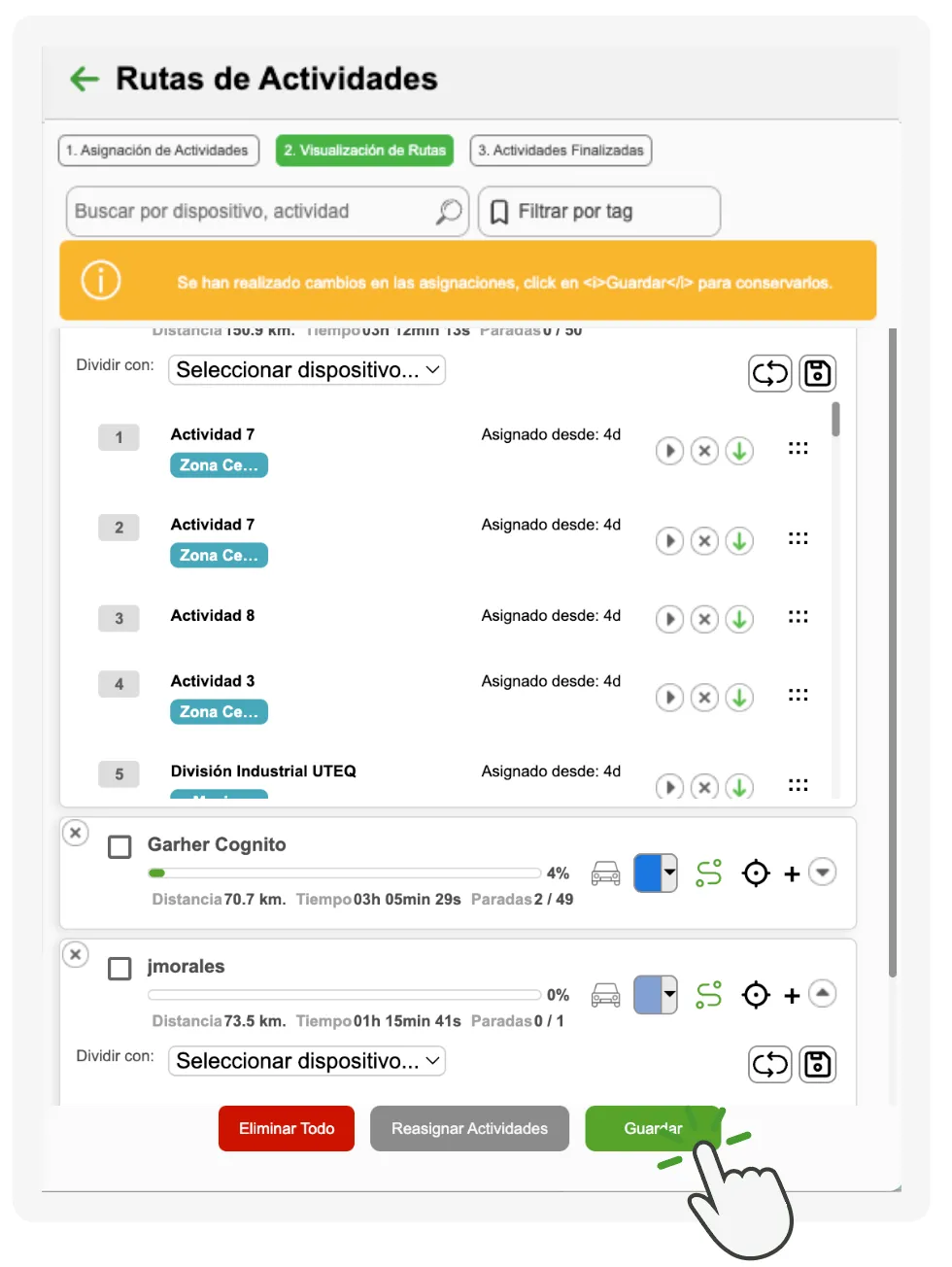The height and width of the screenshot is (1267, 952).
Task: Switch to Visualización de Rutas tab
Action: tap(364, 151)
